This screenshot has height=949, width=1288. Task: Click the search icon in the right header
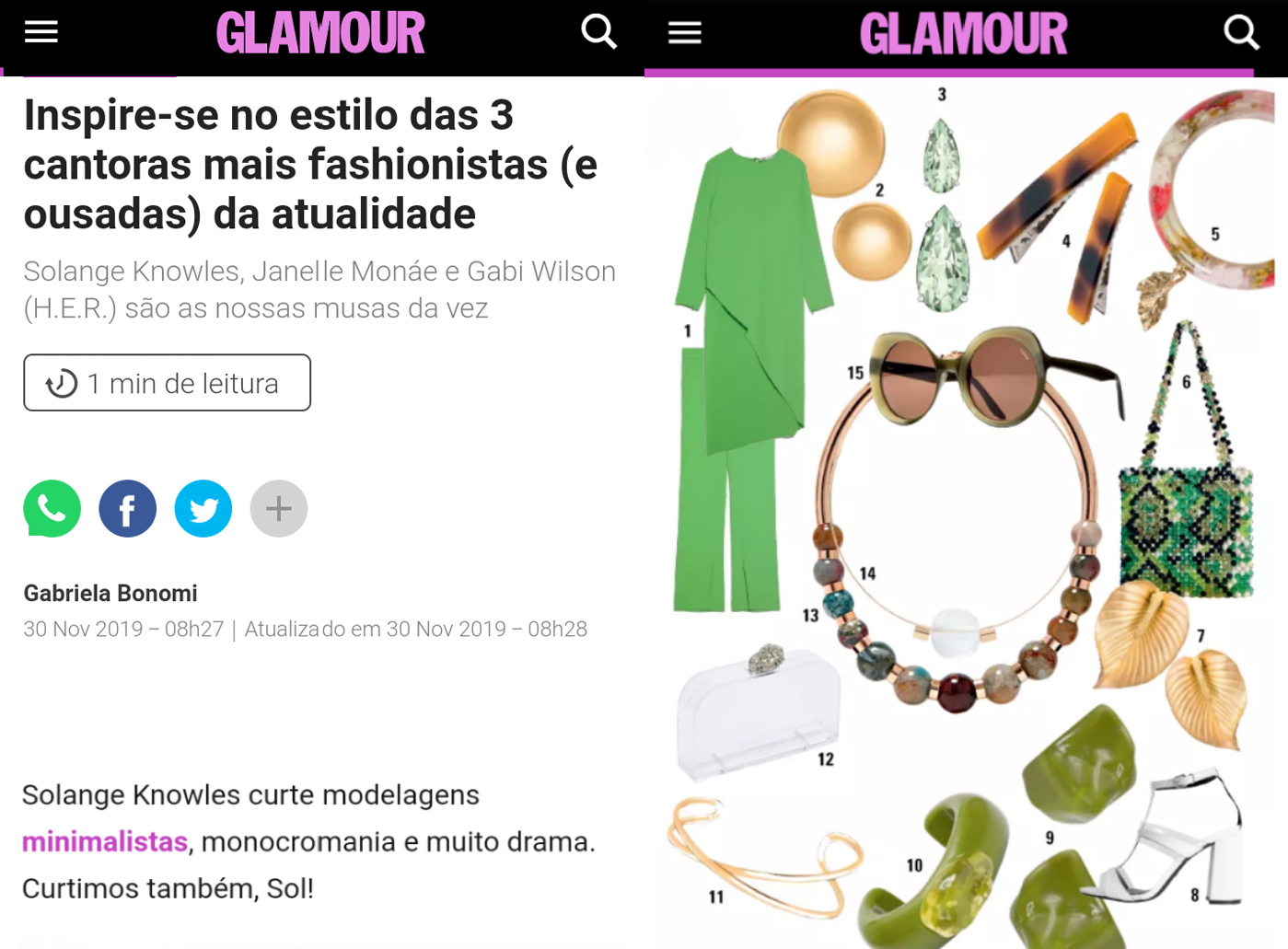pyautogui.click(x=1242, y=32)
